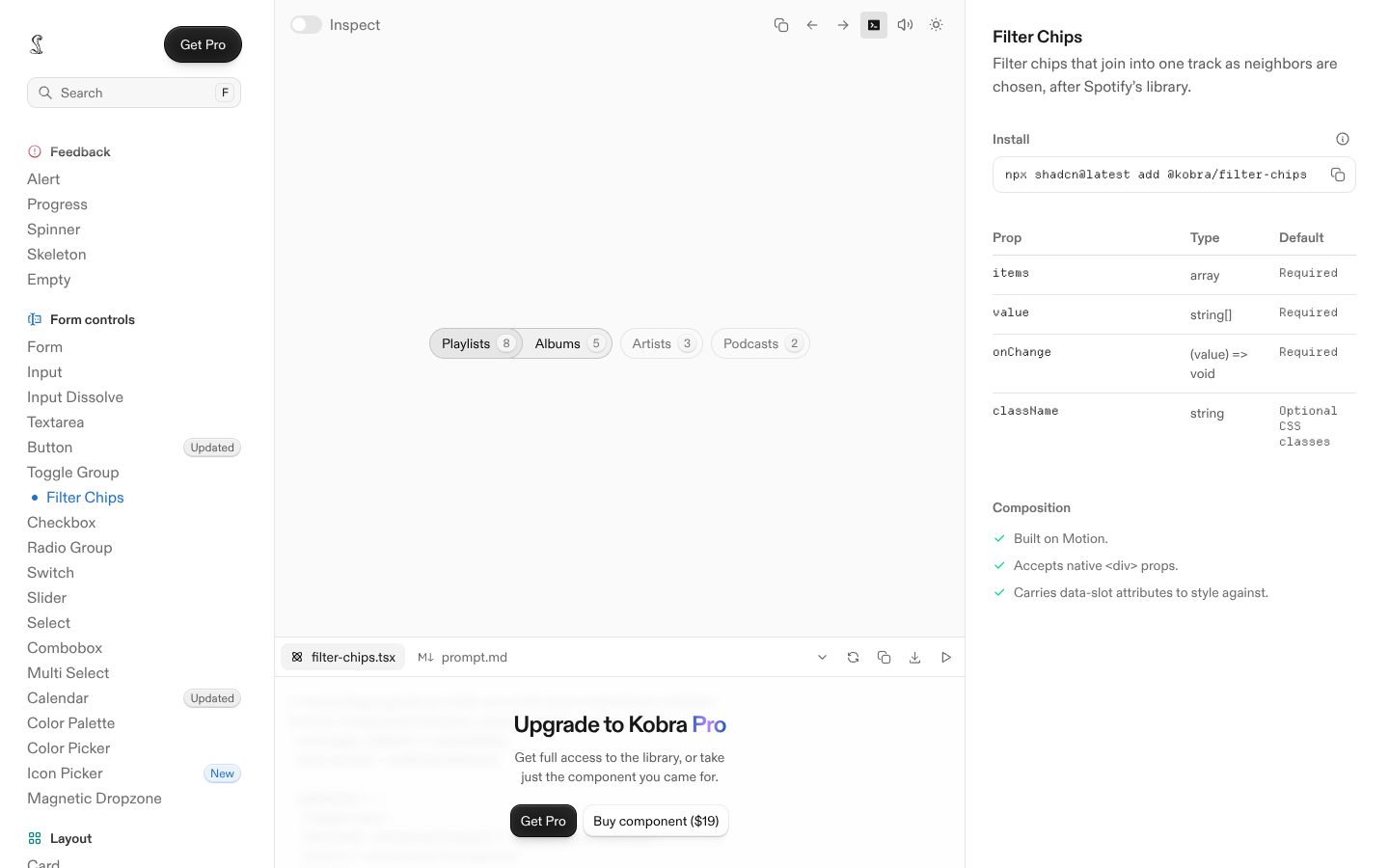Go to next component with right arrow
The width and height of the screenshot is (1389, 868).
(843, 25)
